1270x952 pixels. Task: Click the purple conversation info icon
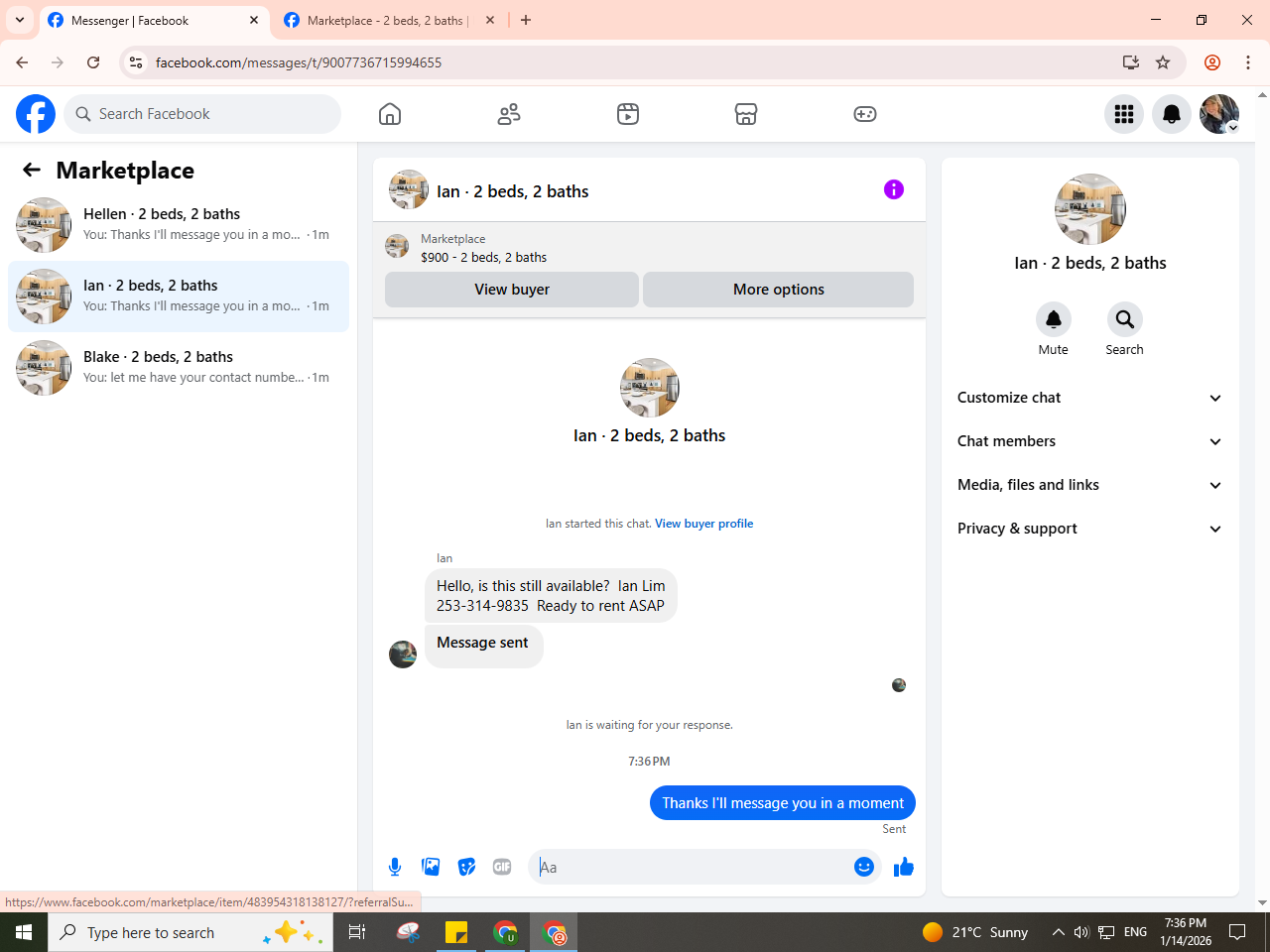894,189
